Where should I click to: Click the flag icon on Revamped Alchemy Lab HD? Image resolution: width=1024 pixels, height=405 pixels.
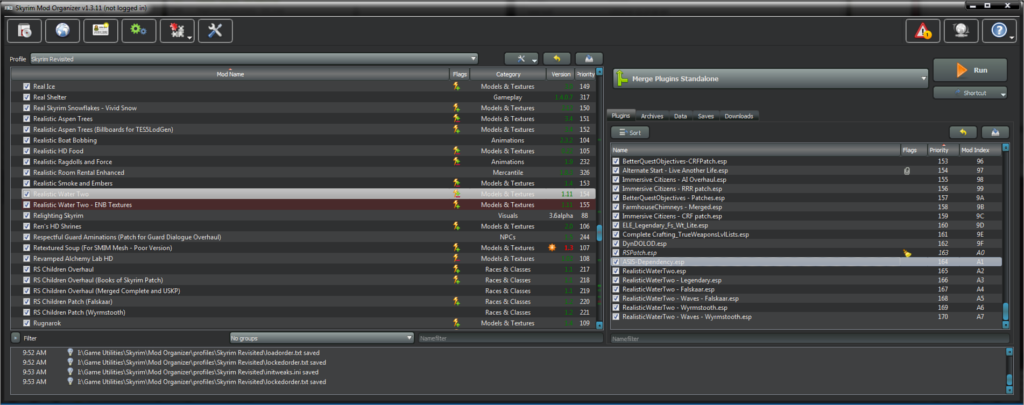point(456,258)
